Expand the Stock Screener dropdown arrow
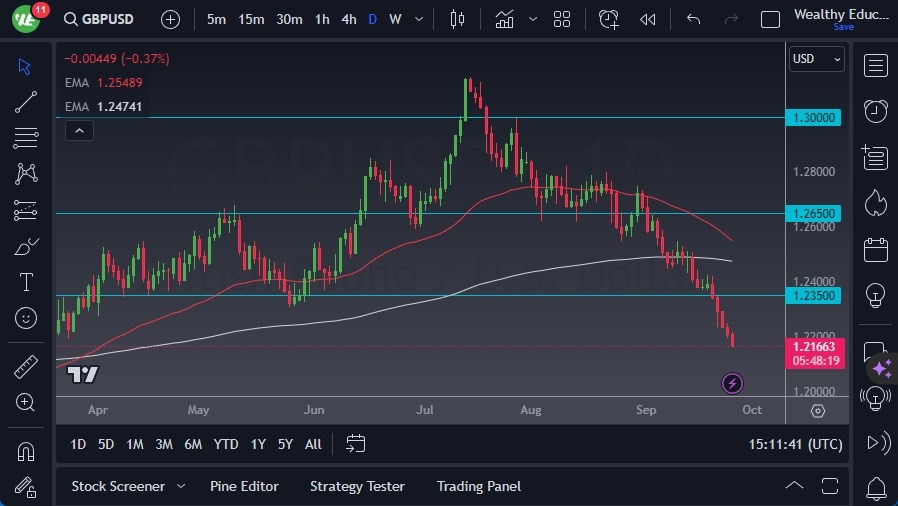Viewport: 898px width, 506px height. [x=181, y=487]
